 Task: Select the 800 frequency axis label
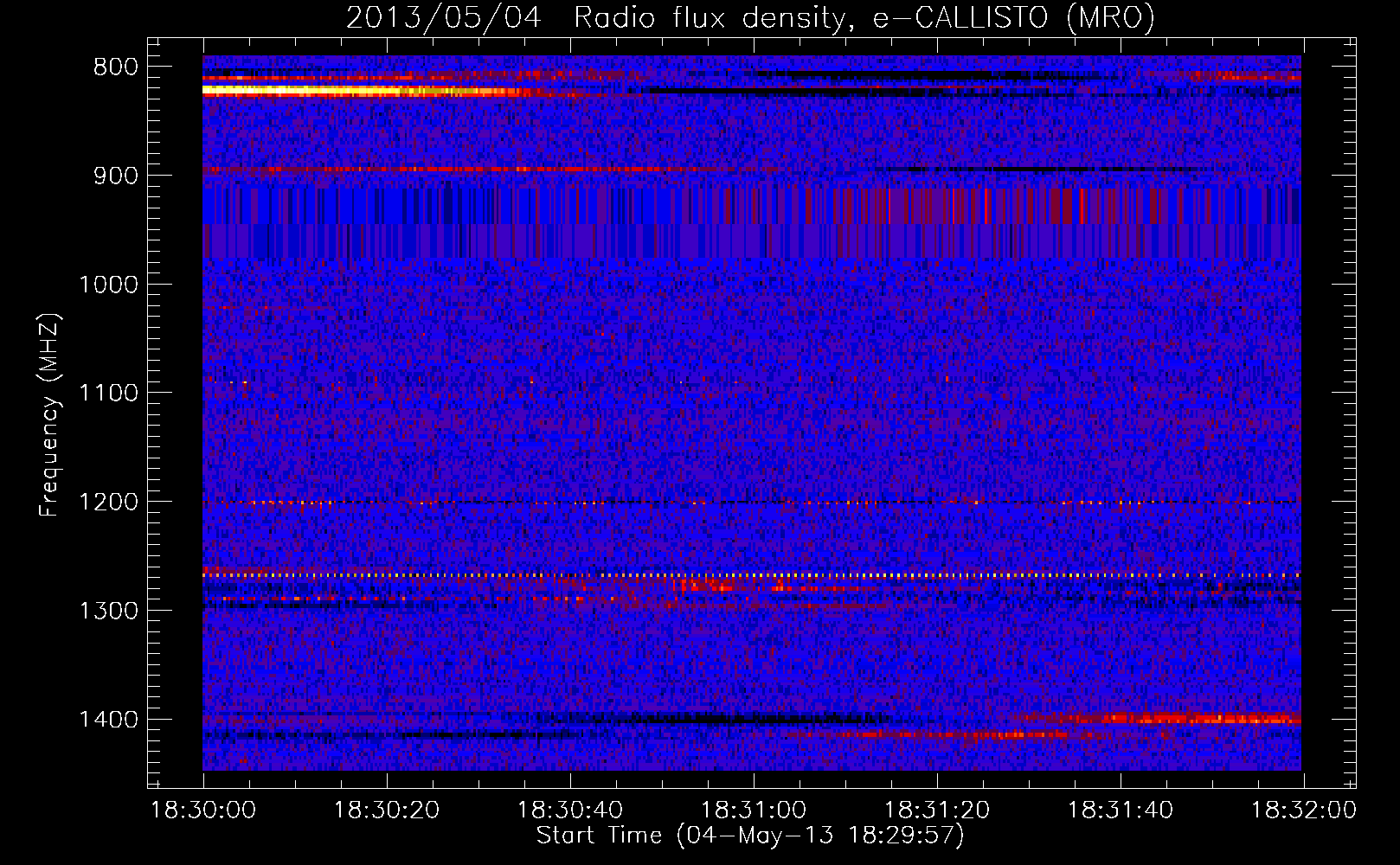pyautogui.click(x=115, y=67)
